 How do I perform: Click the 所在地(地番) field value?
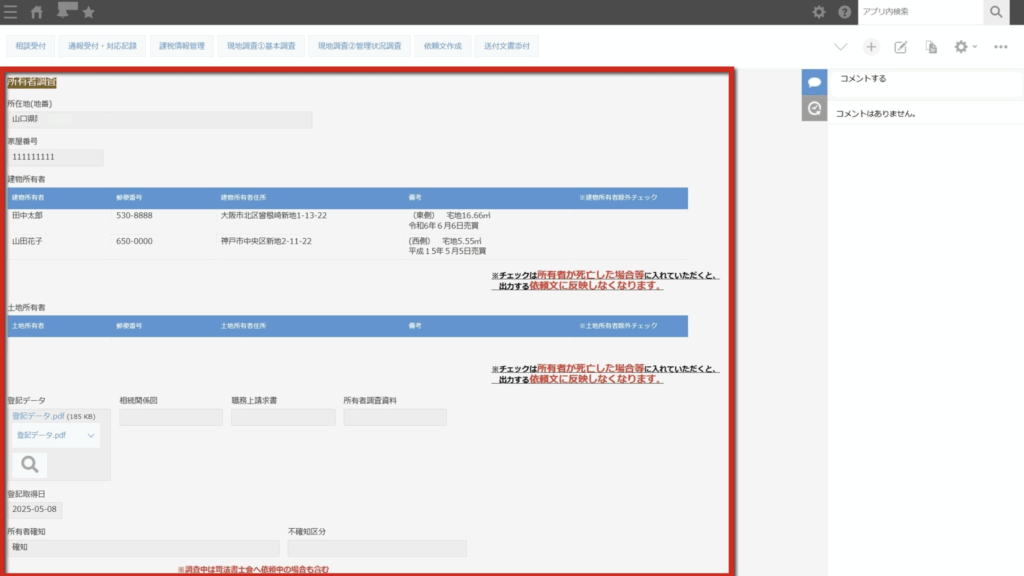click(x=160, y=120)
